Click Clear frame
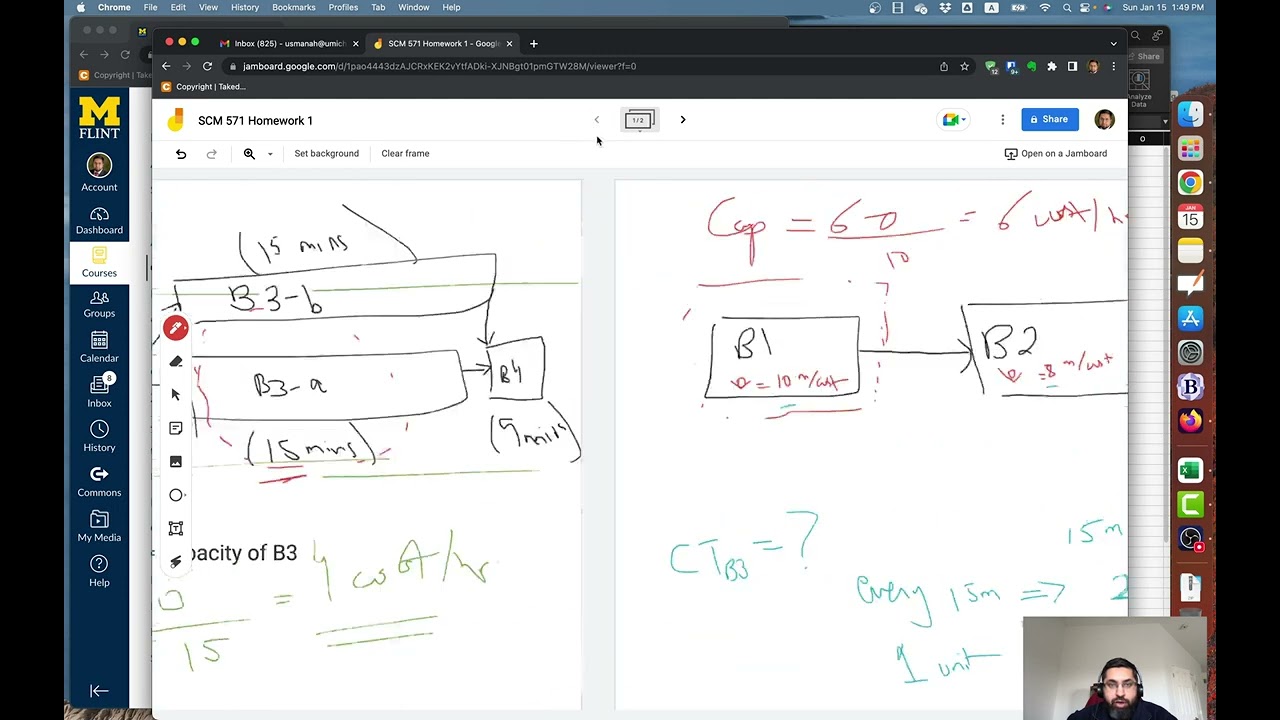The width and height of the screenshot is (1280, 720). click(x=405, y=154)
